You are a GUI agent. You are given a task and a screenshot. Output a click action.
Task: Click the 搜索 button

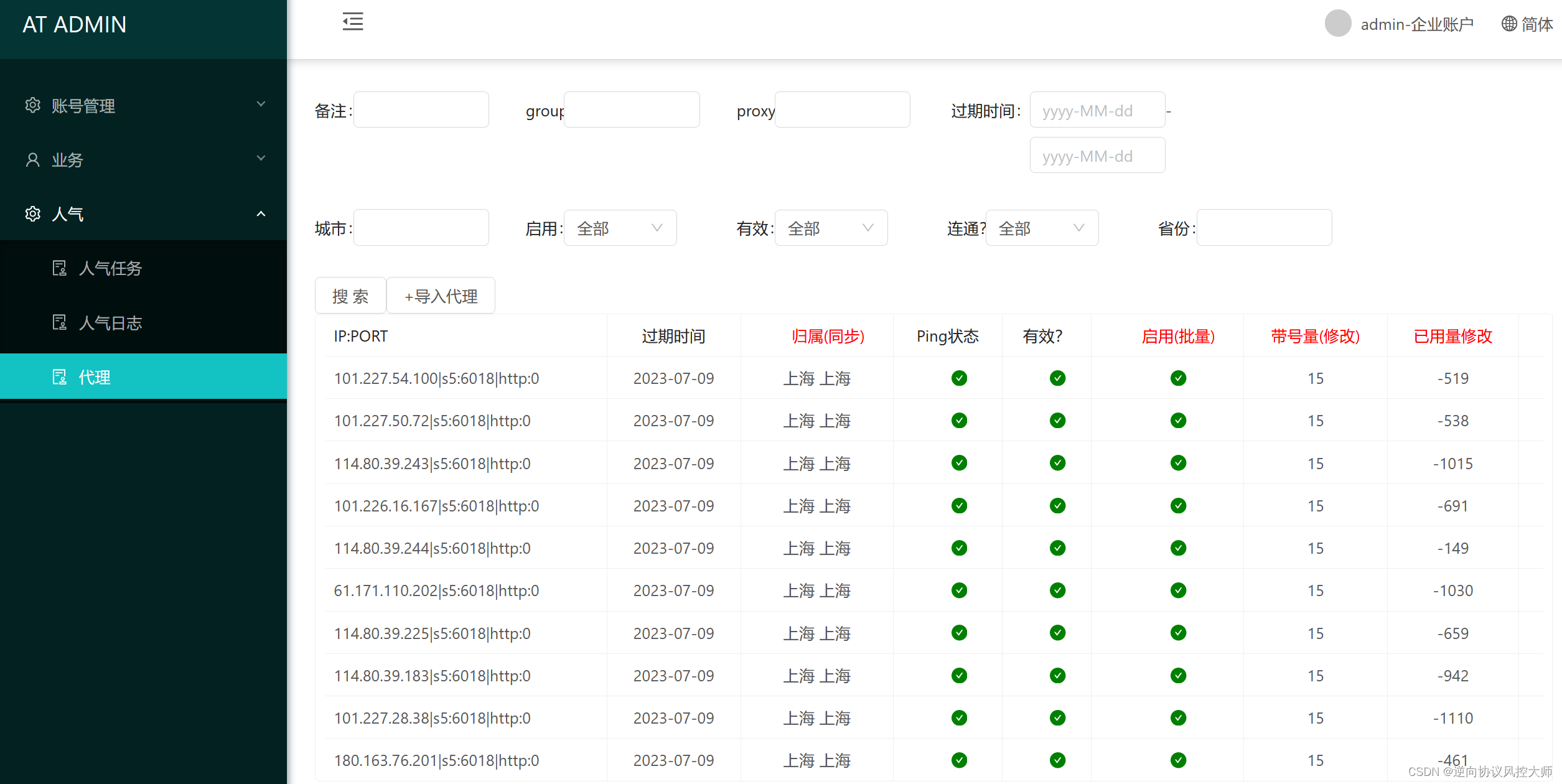pos(350,296)
